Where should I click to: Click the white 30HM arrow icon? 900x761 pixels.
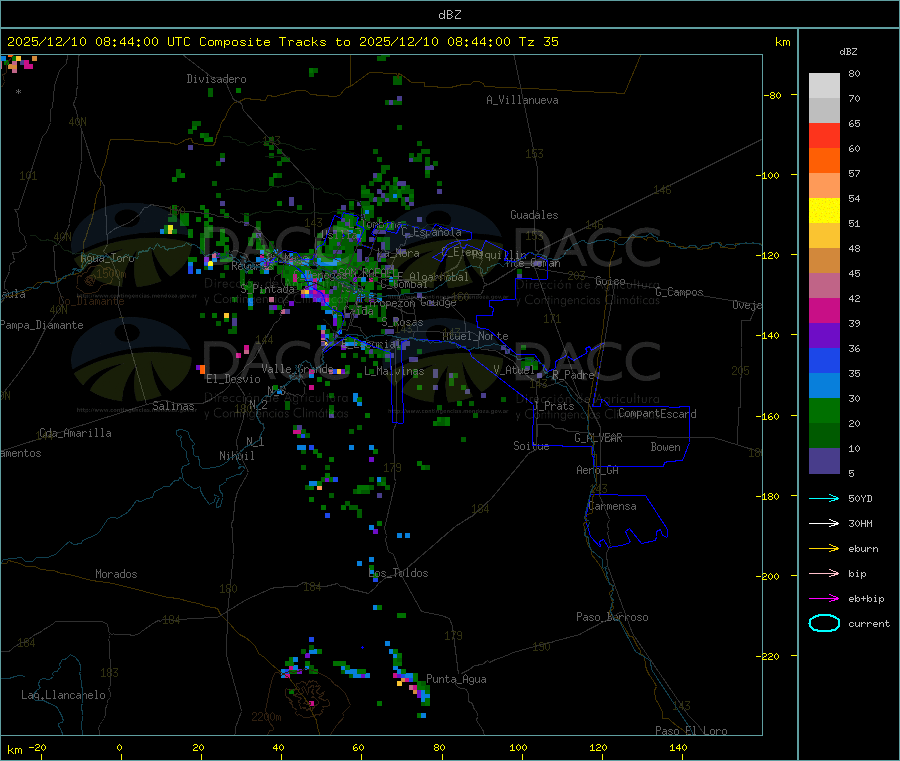(x=824, y=523)
